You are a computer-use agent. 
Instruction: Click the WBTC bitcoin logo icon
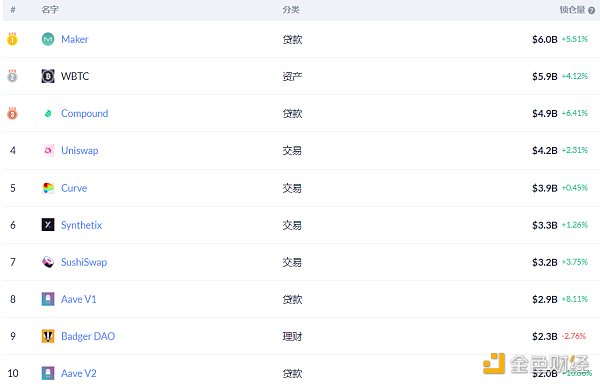(48, 76)
